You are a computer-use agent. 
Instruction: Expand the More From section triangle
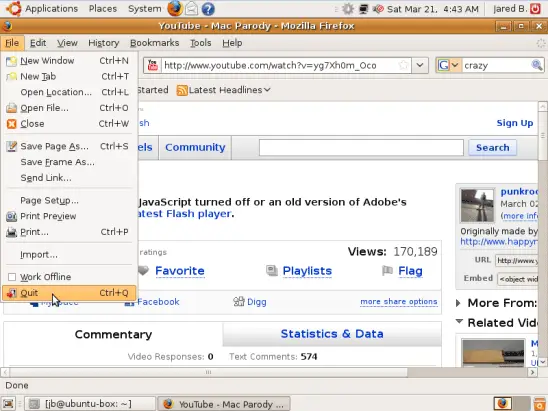tap(458, 303)
